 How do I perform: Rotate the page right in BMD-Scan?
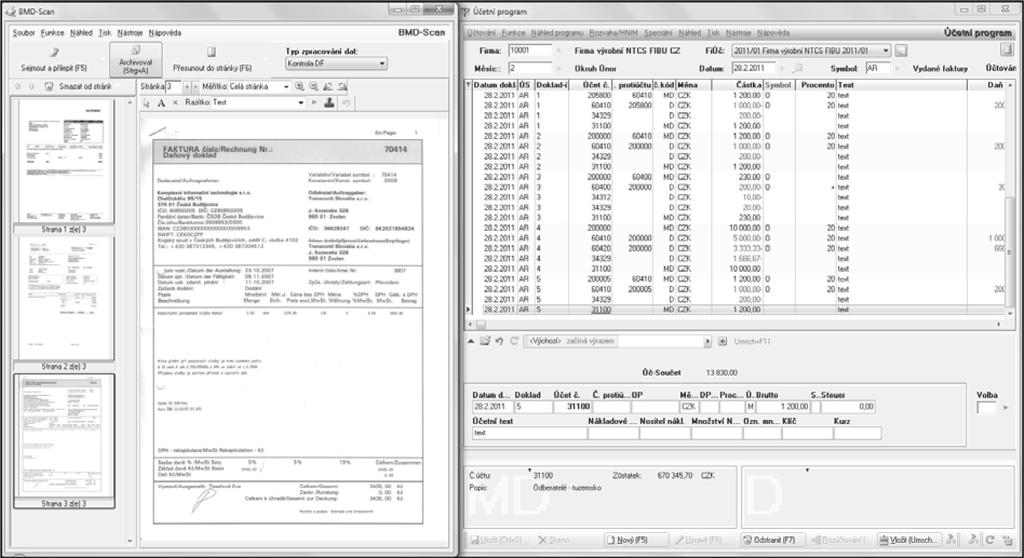pos(342,86)
